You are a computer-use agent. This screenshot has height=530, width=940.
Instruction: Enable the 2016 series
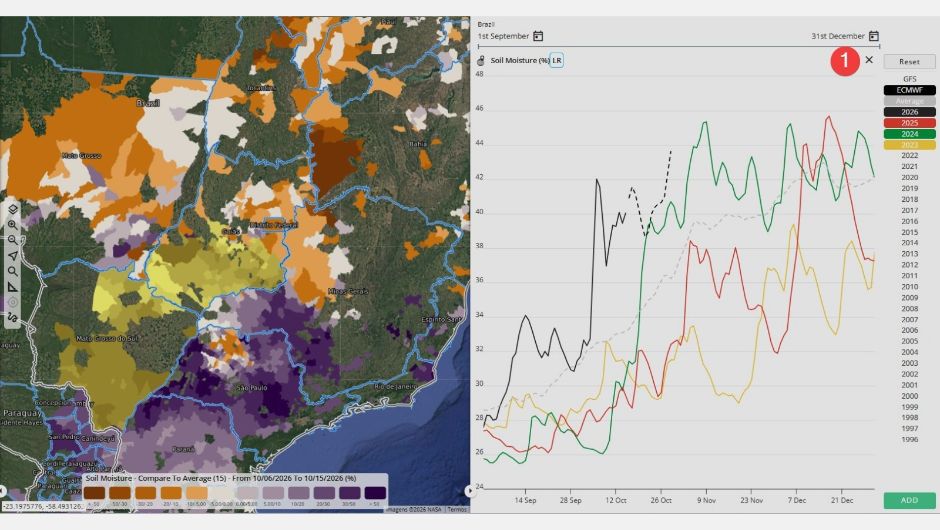click(x=909, y=221)
